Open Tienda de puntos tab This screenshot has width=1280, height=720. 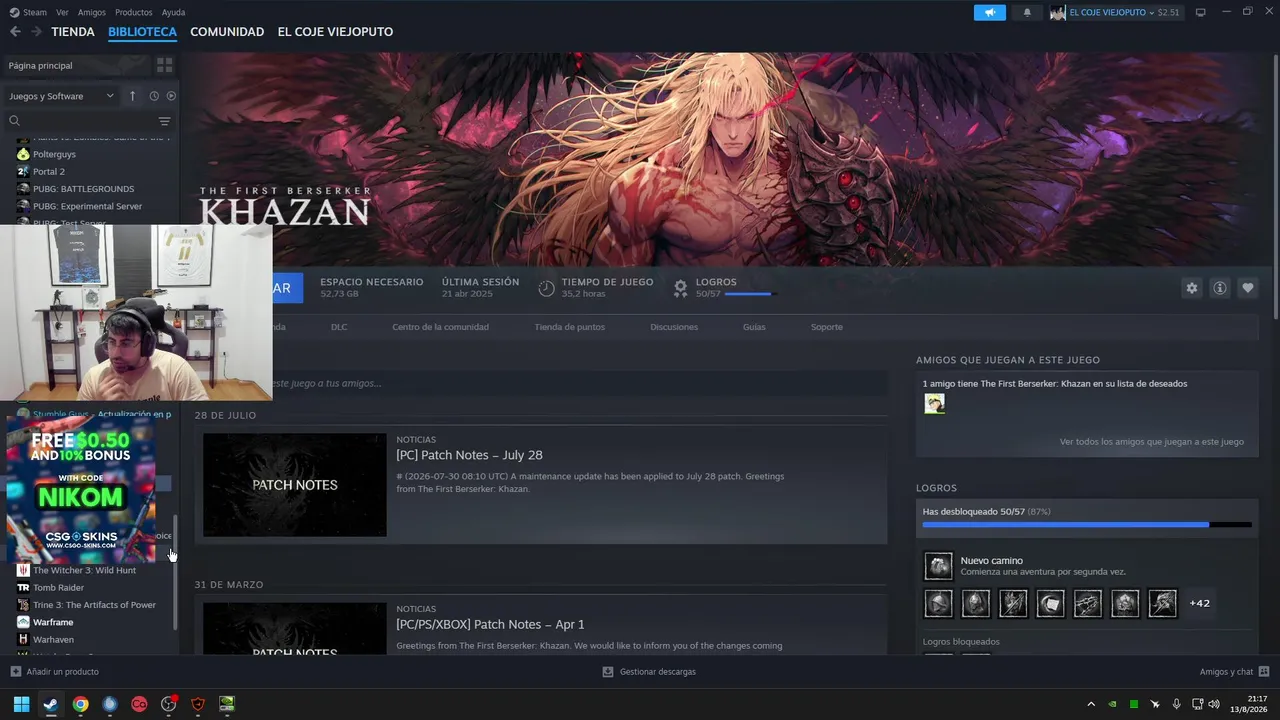570,327
